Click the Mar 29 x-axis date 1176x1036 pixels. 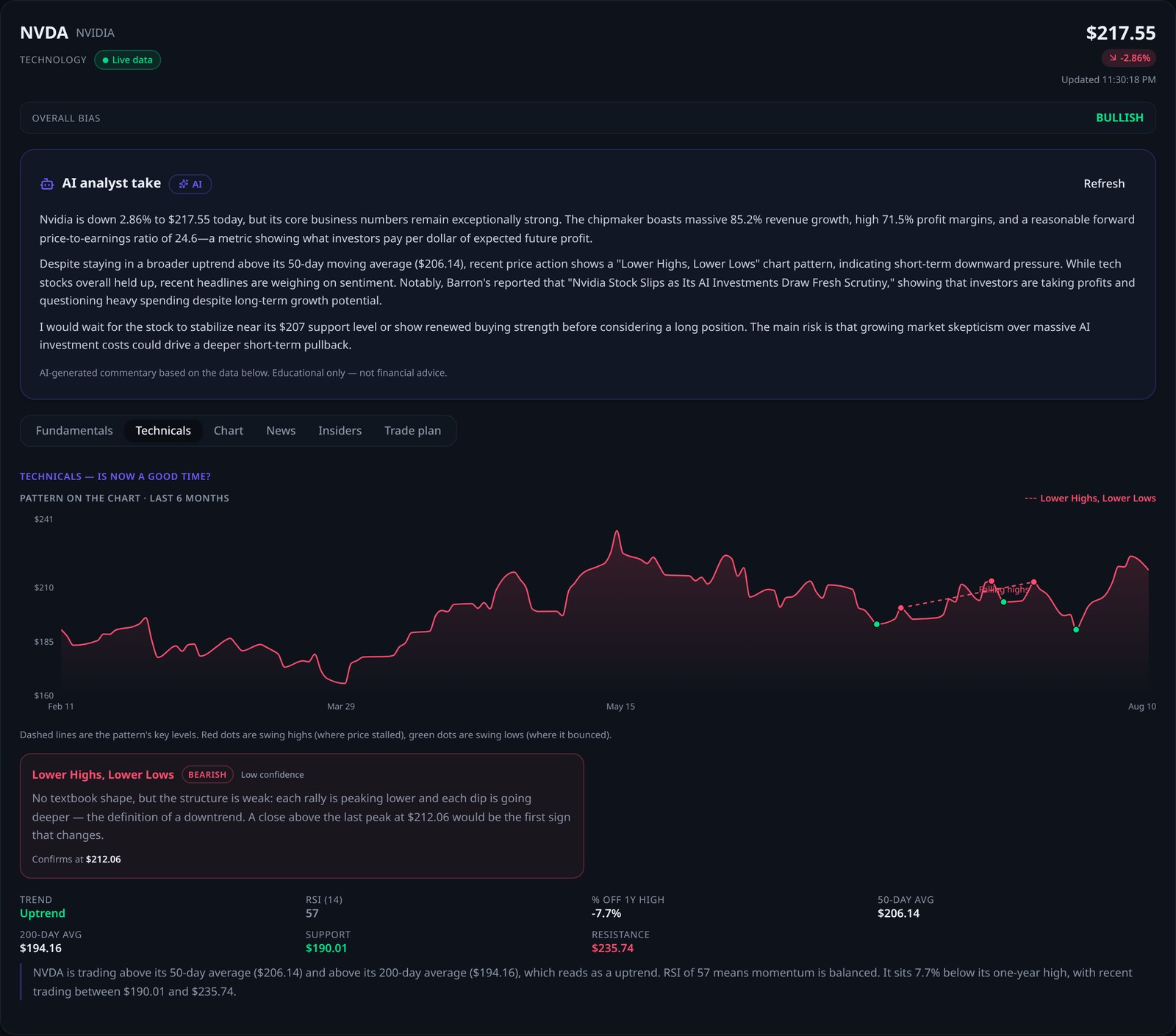[x=341, y=707]
